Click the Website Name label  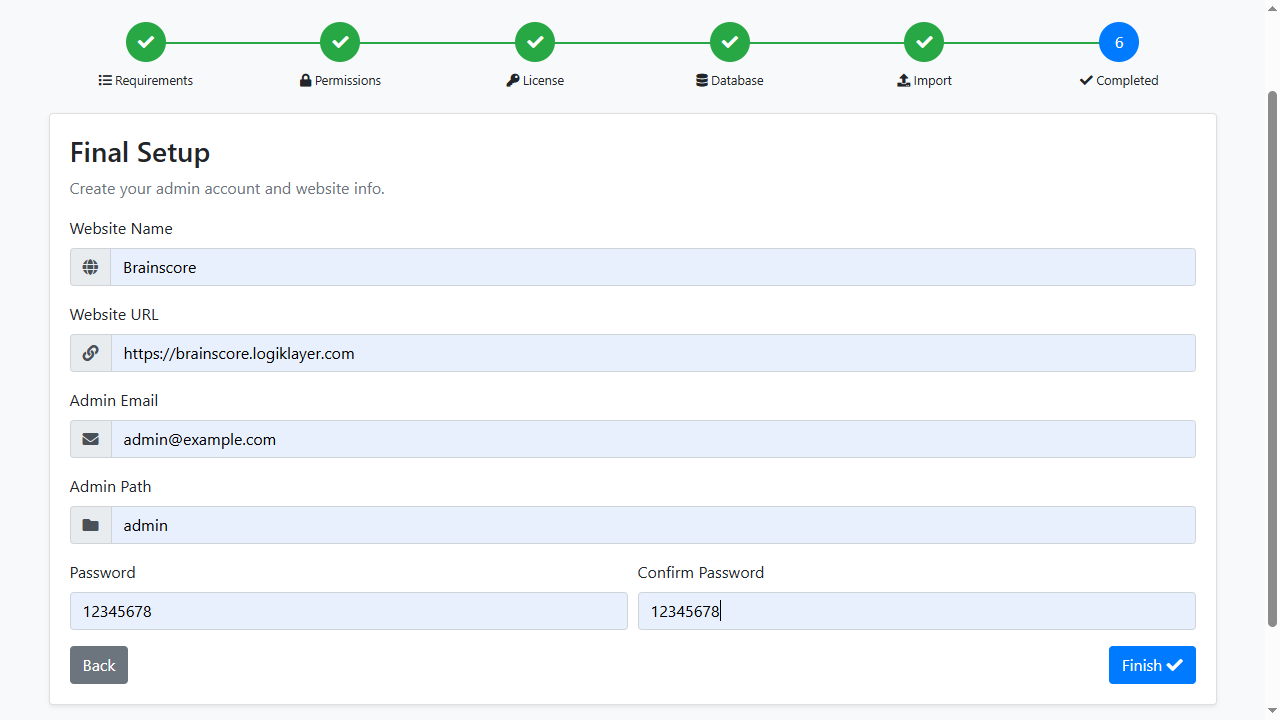(x=121, y=229)
